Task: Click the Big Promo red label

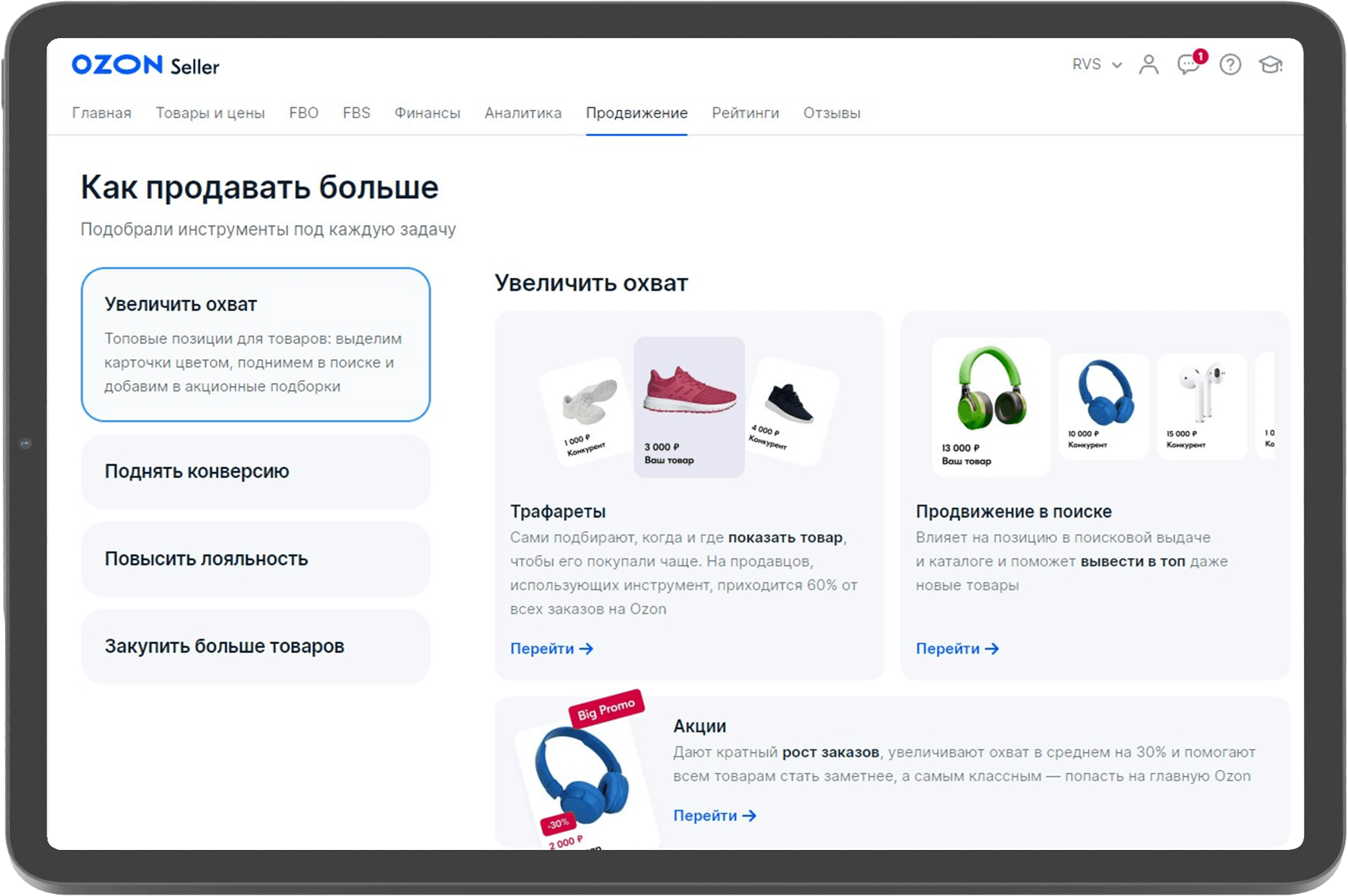Action: [606, 708]
